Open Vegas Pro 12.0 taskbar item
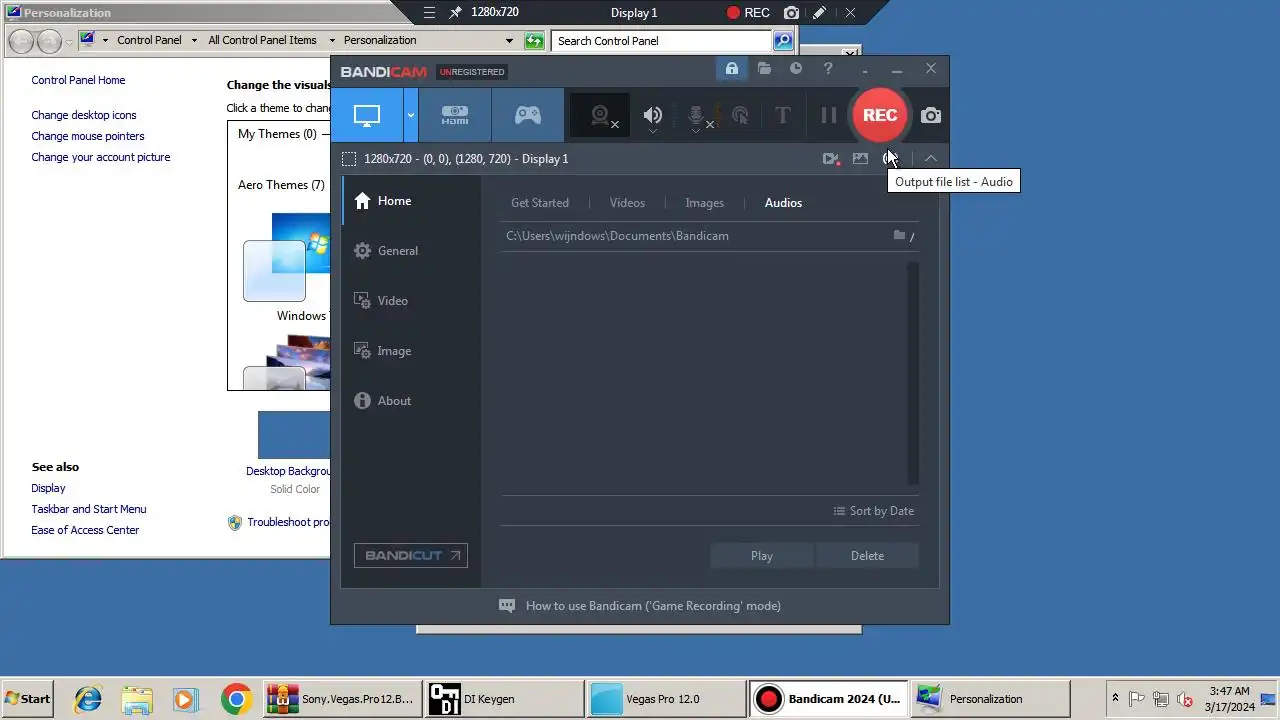The height and width of the screenshot is (720, 1280). click(665, 699)
